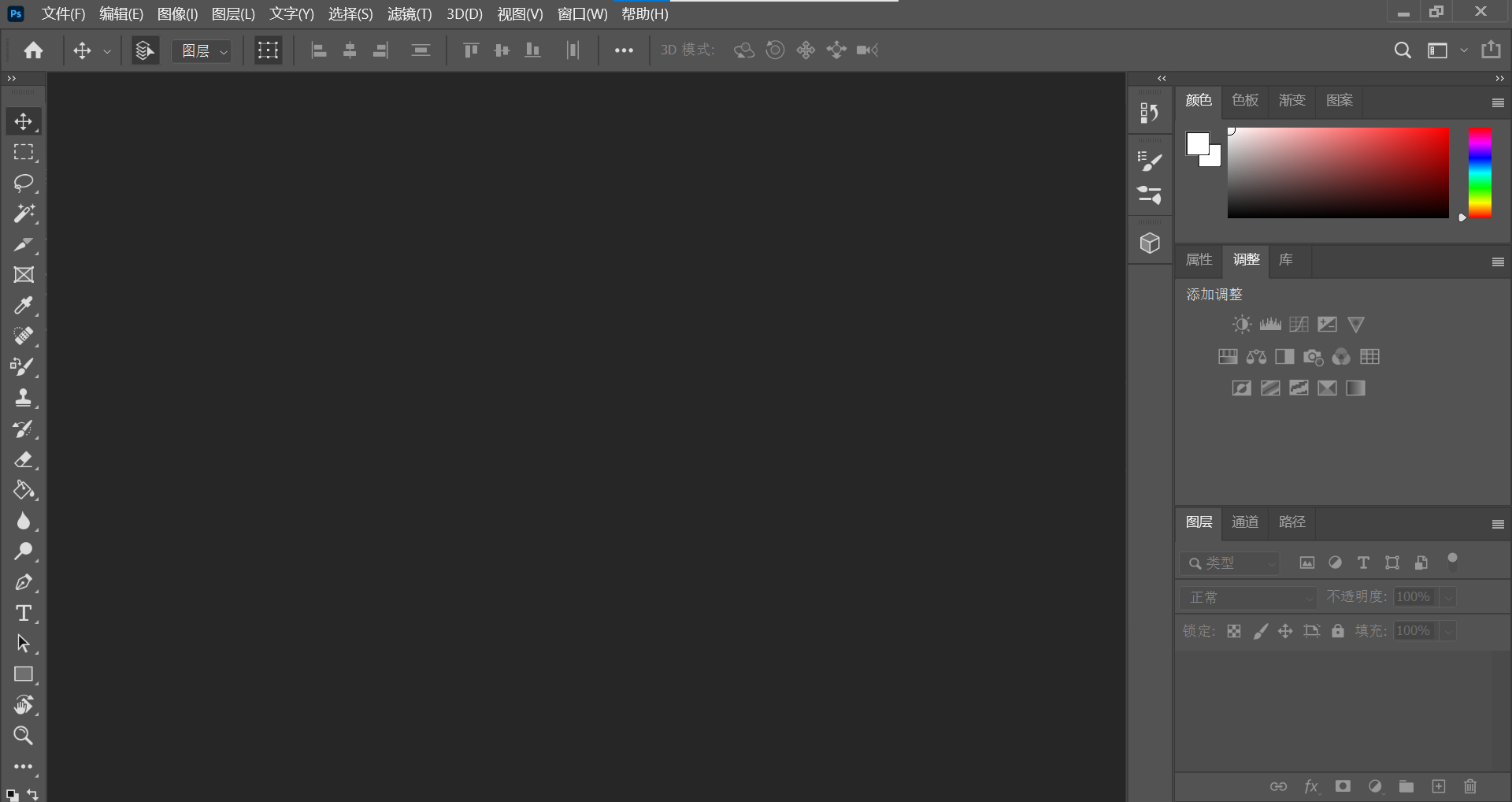Open the layer filter 类型 dropdown

(1229, 563)
